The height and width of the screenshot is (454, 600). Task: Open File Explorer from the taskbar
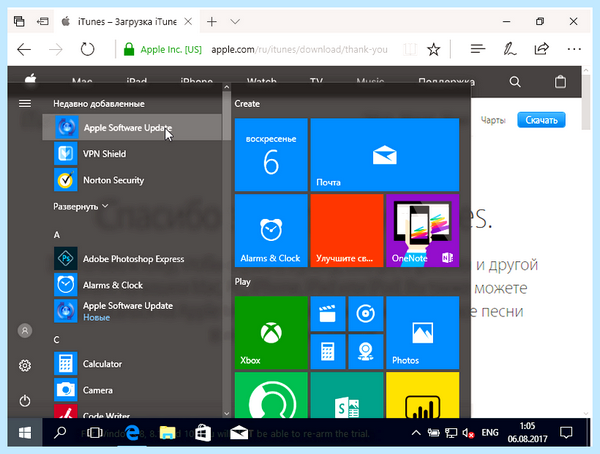[167, 433]
